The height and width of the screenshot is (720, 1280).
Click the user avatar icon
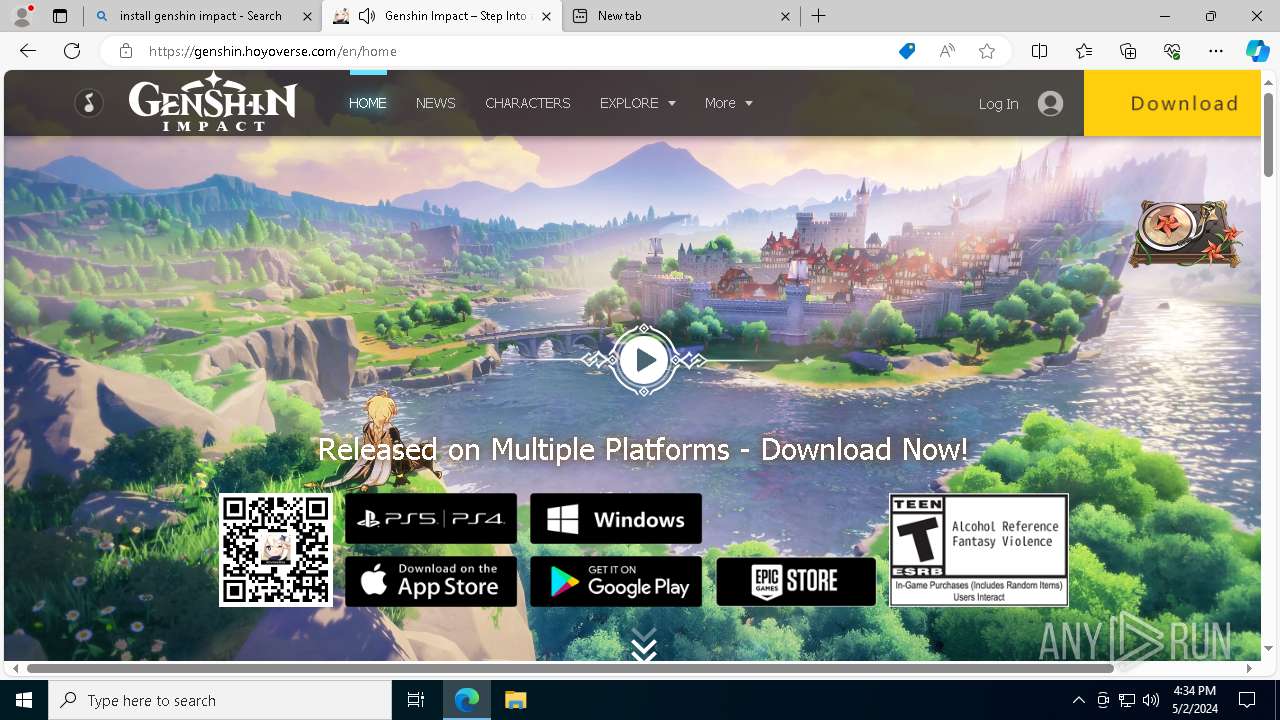click(1050, 103)
